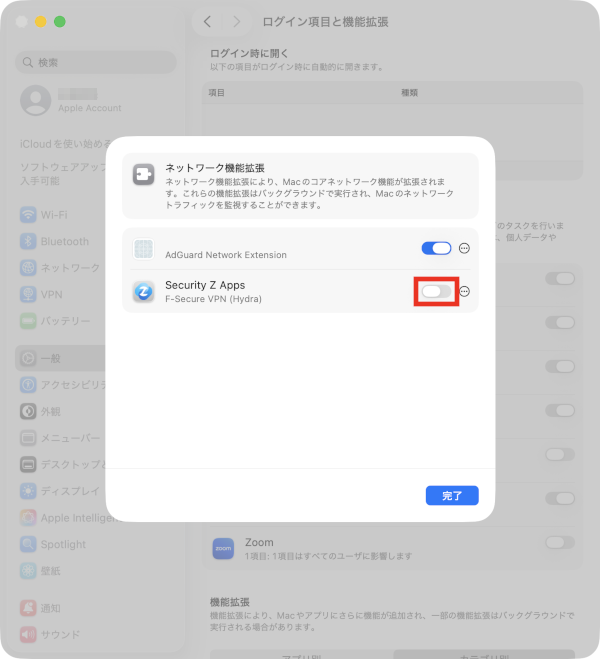
Task: Go forward with the right chevron
Action: (x=237, y=21)
